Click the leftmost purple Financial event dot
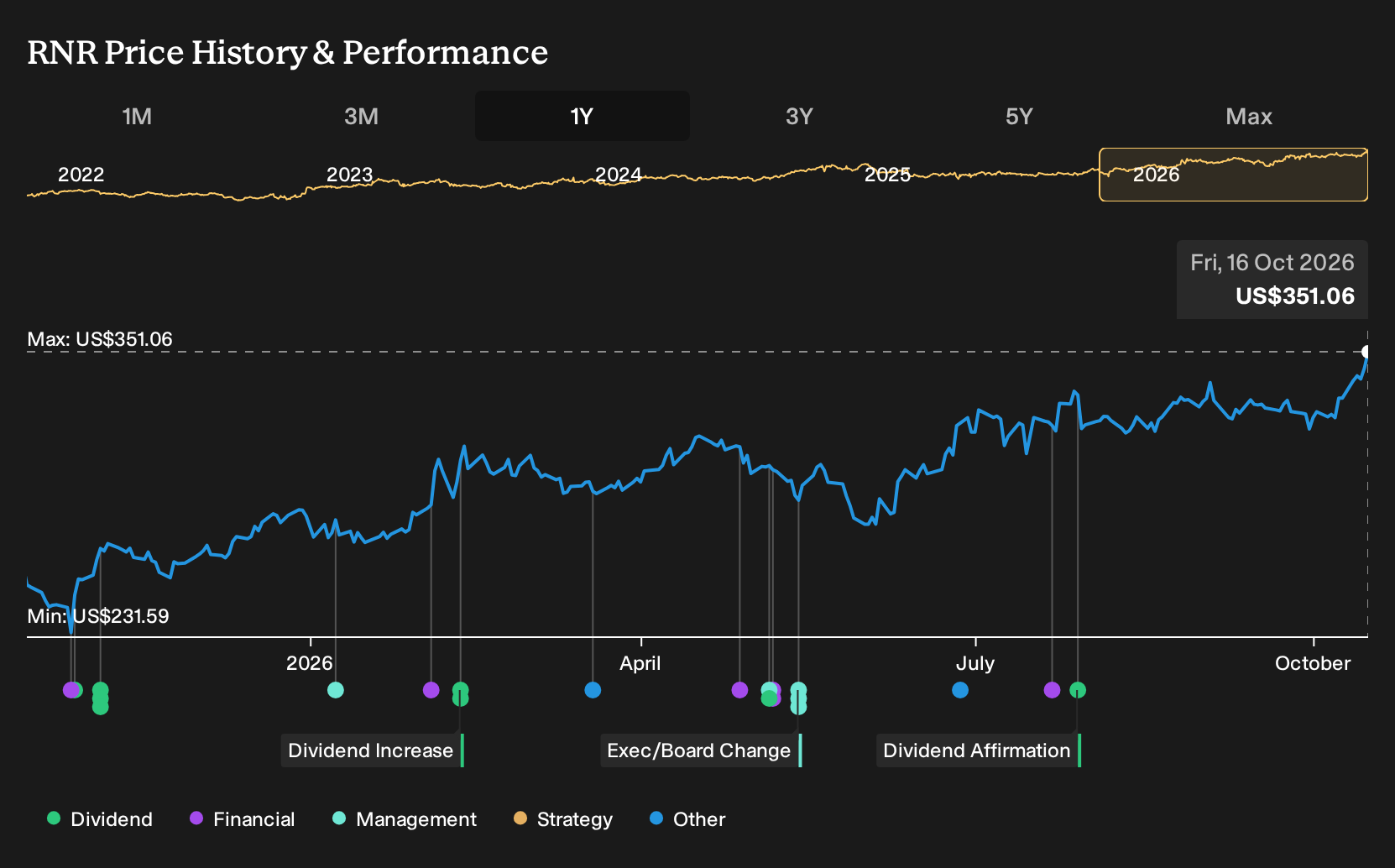The height and width of the screenshot is (868, 1395). click(x=71, y=690)
